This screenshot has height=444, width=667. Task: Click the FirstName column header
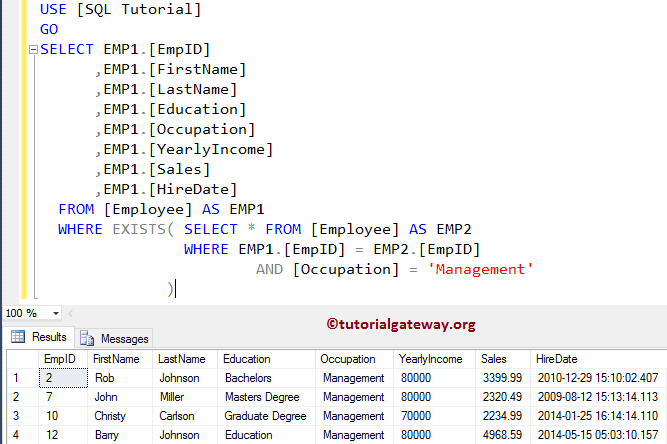pyautogui.click(x=117, y=358)
